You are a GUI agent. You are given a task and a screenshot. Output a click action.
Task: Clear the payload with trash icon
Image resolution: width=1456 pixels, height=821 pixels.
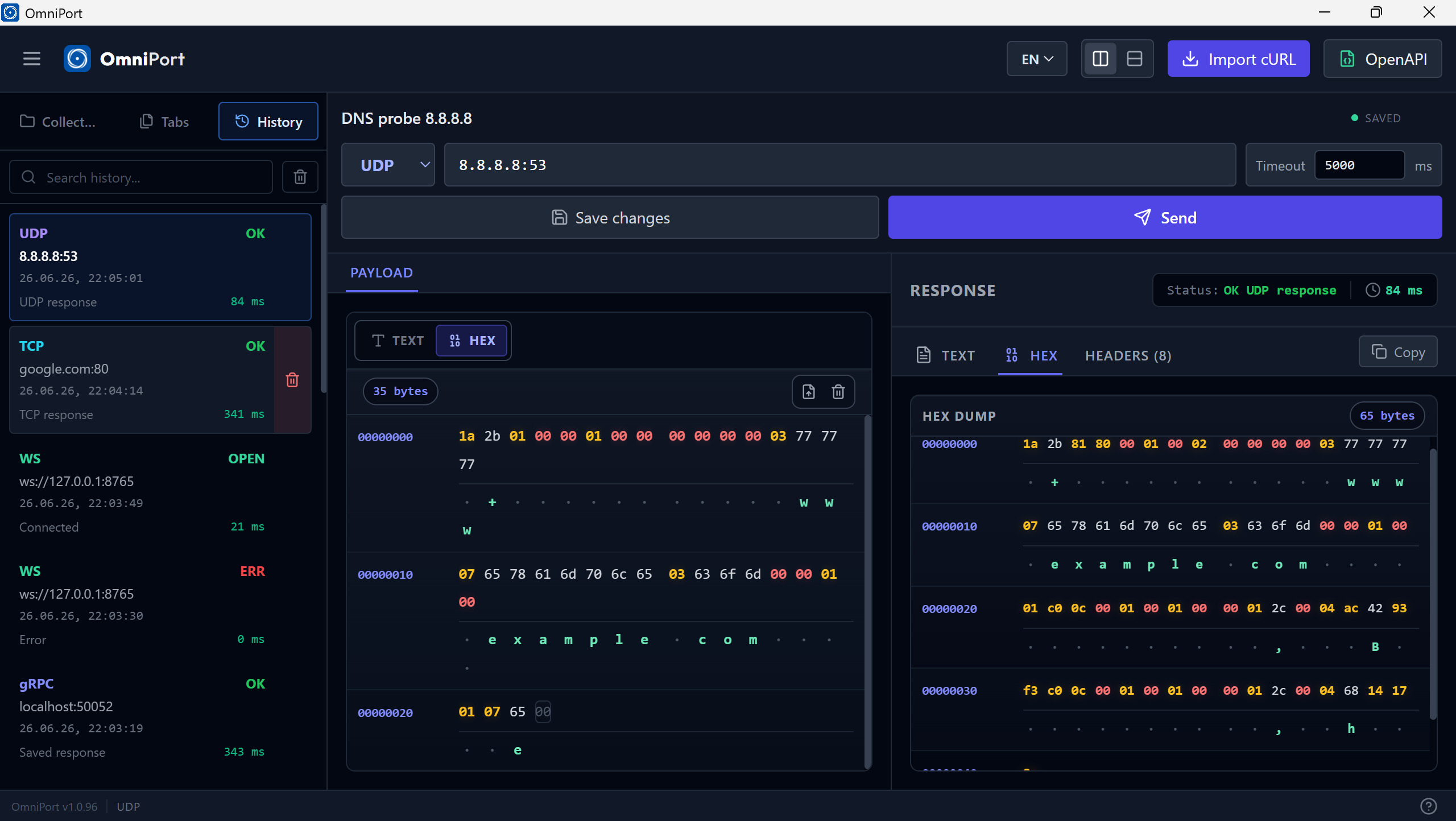(838, 392)
